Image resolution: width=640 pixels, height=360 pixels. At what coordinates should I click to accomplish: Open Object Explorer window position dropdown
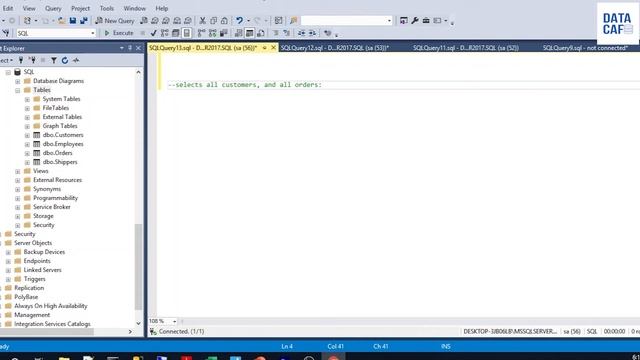(122, 48)
